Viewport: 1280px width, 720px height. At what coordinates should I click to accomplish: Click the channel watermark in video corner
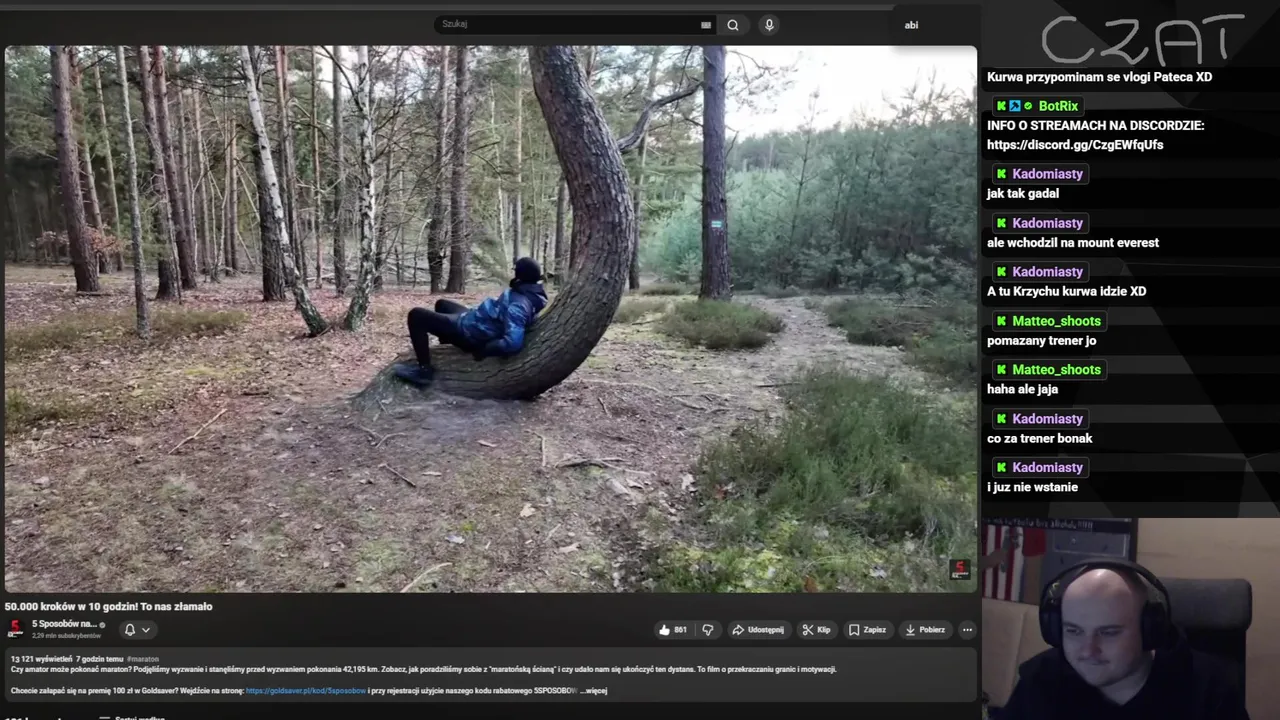959,569
